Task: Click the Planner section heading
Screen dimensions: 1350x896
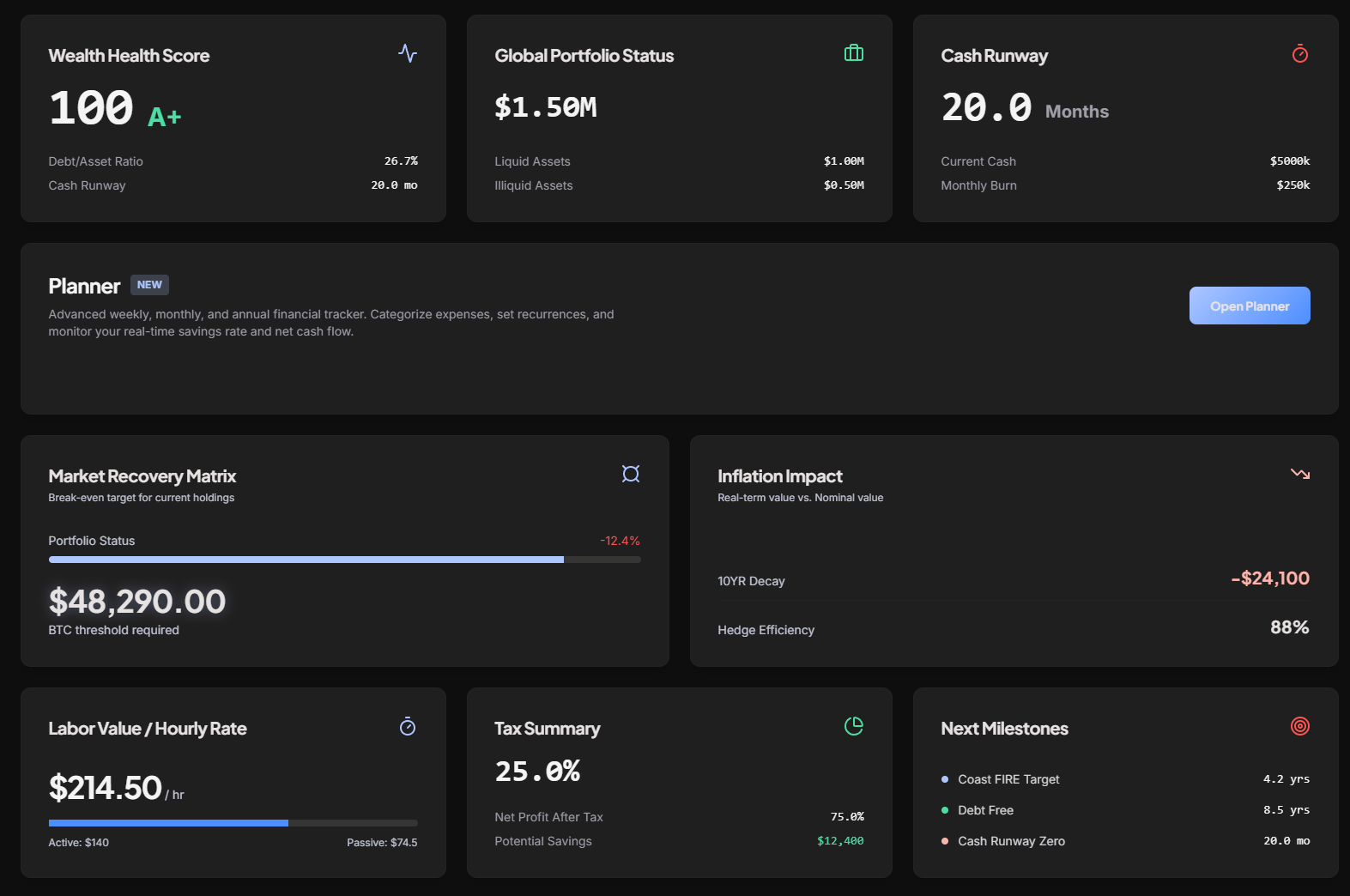Action: coord(84,286)
